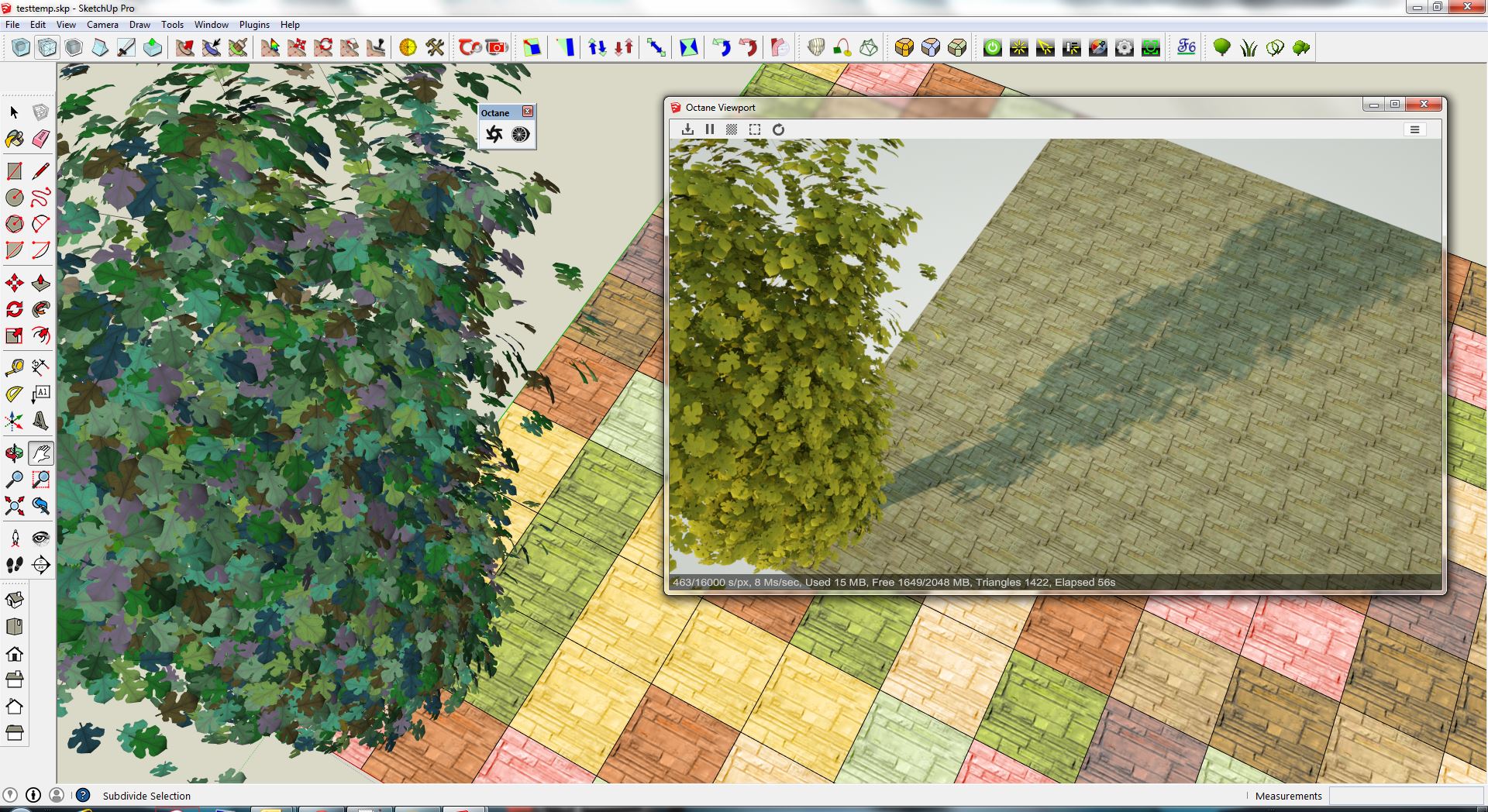Toggle render region in Octane Viewport

tap(755, 129)
